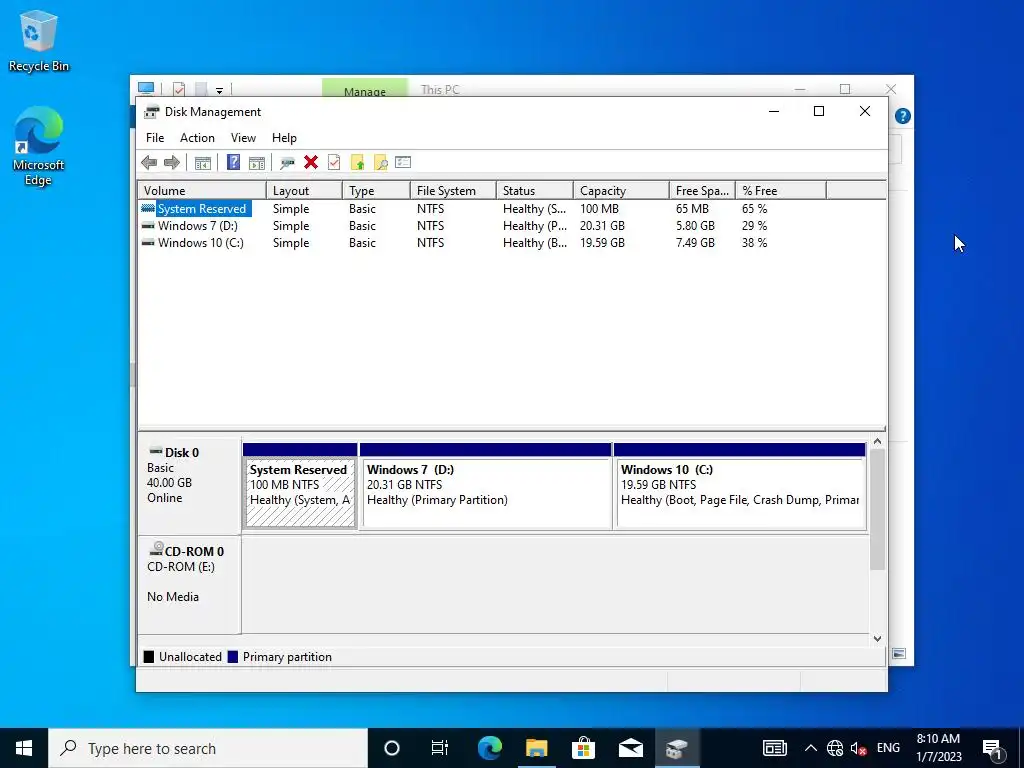This screenshot has width=1024, height=768.
Task: Click the red X Delete toolbar icon
Action: pyautogui.click(x=311, y=162)
